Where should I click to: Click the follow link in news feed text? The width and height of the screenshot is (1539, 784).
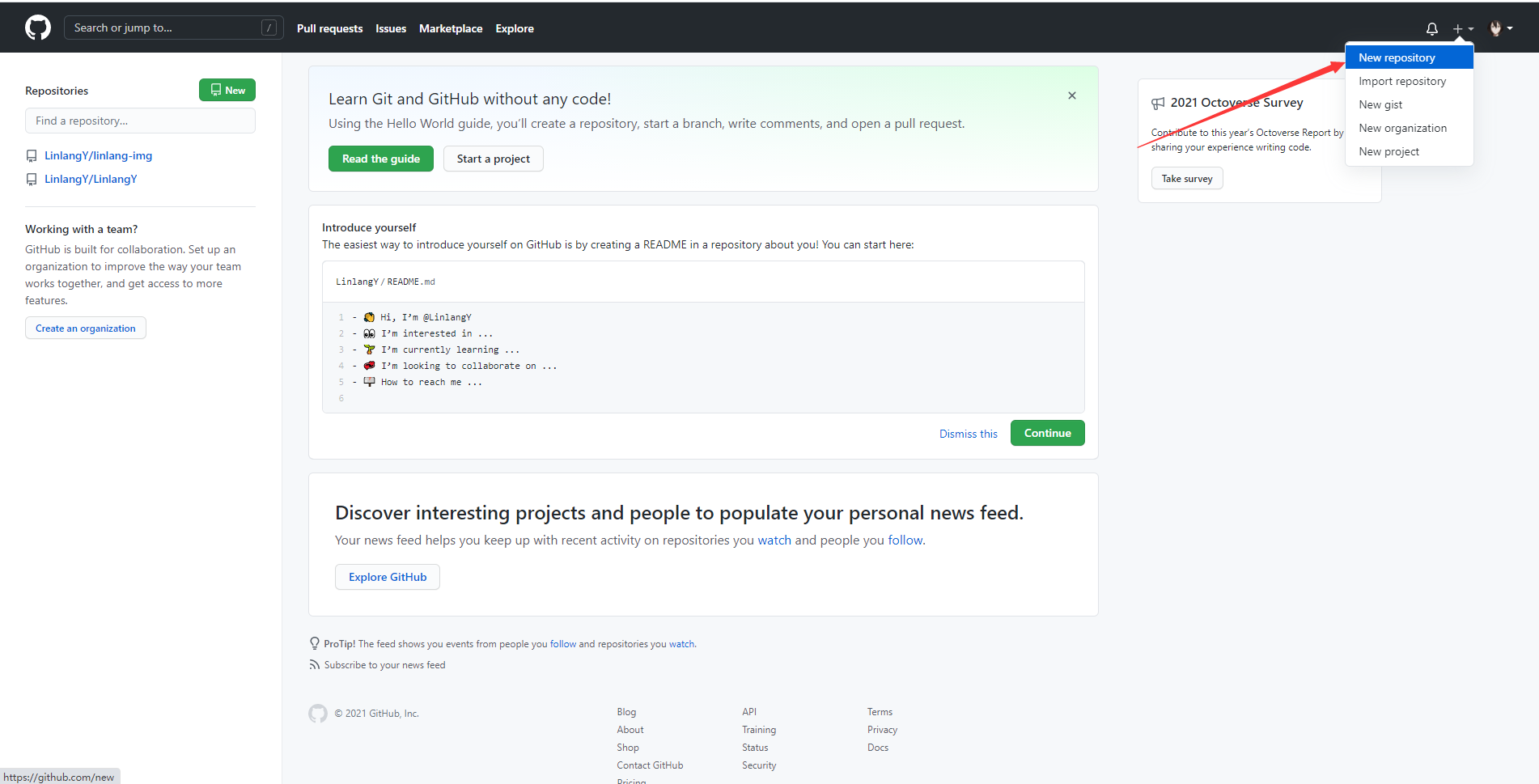905,540
